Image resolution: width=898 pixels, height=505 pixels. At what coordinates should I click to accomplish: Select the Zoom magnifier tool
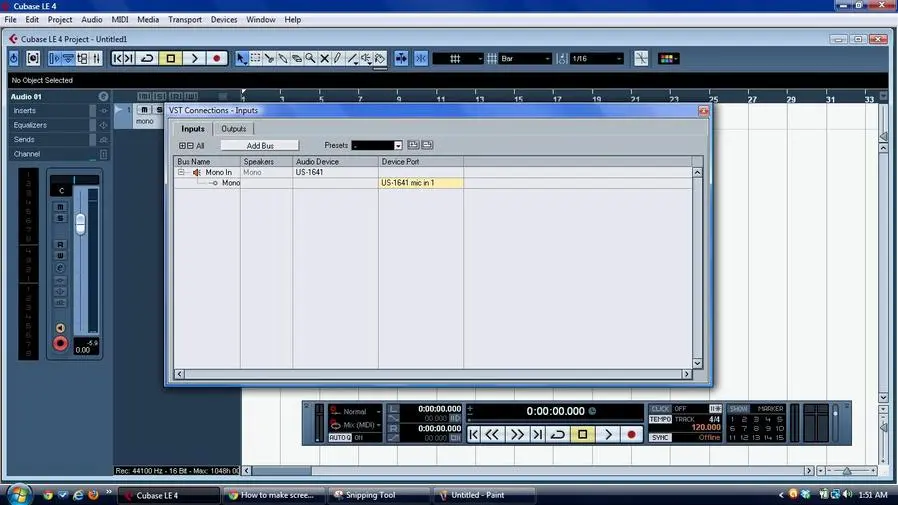[x=310, y=58]
